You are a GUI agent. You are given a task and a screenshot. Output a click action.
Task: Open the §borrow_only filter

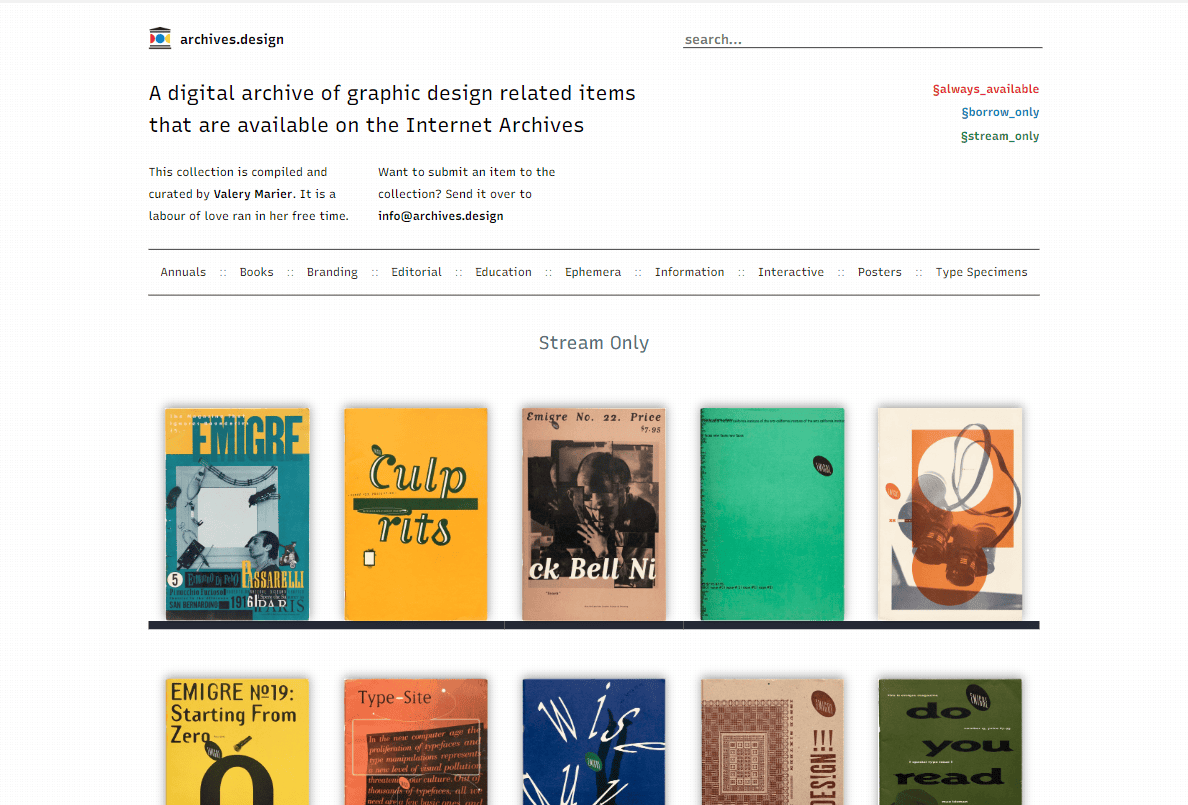pos(1000,112)
